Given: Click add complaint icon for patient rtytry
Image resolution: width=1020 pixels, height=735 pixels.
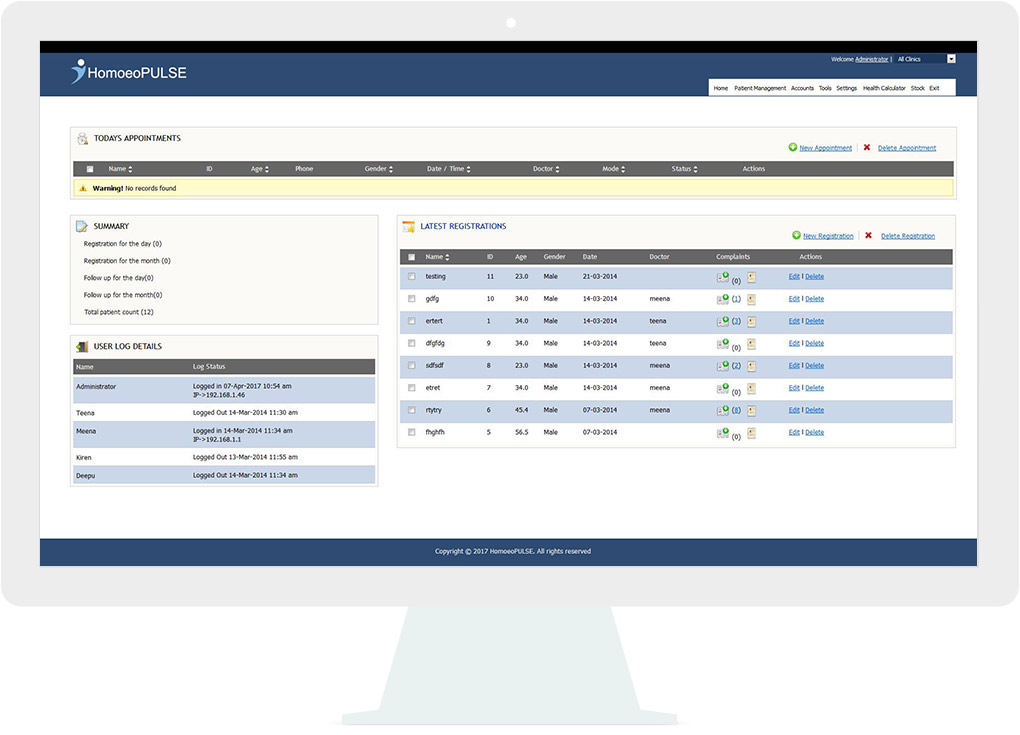Looking at the screenshot, I should click(x=723, y=410).
